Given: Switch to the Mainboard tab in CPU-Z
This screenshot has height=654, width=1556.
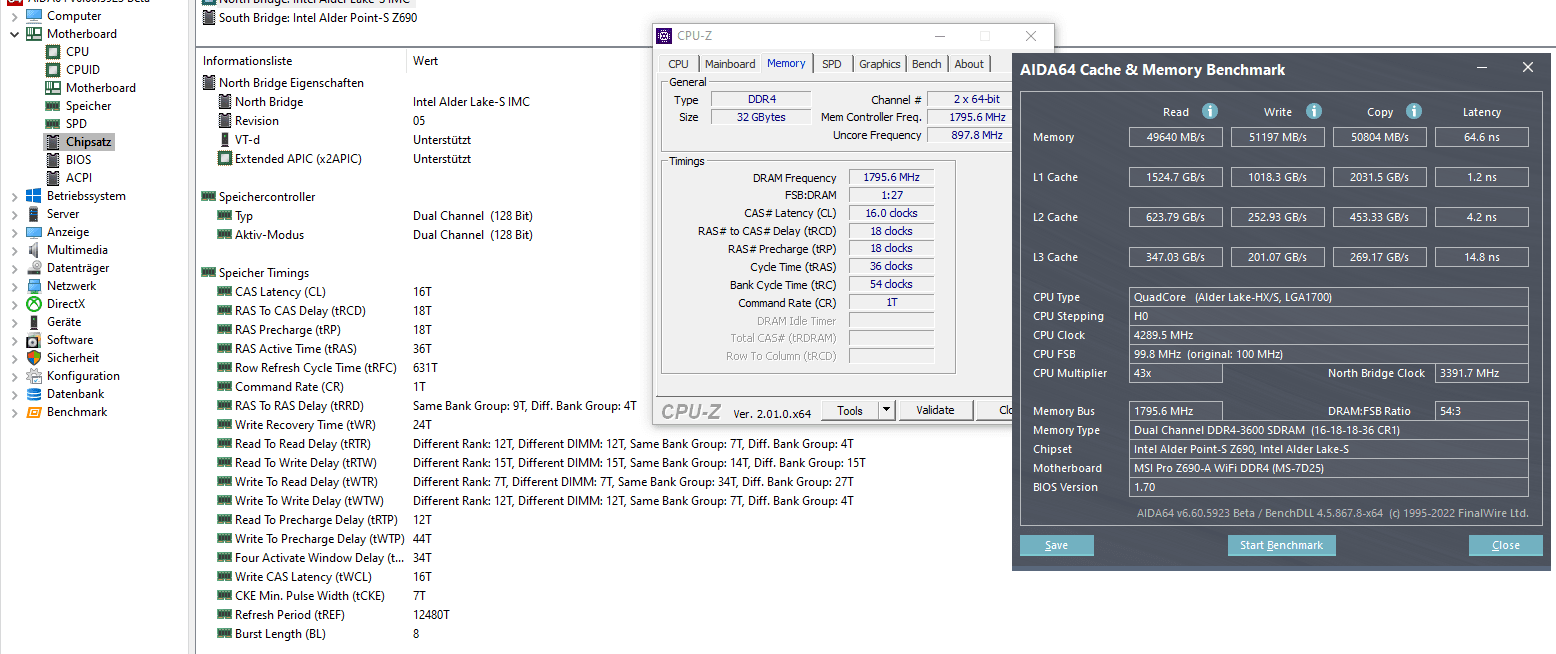Looking at the screenshot, I should (x=730, y=64).
